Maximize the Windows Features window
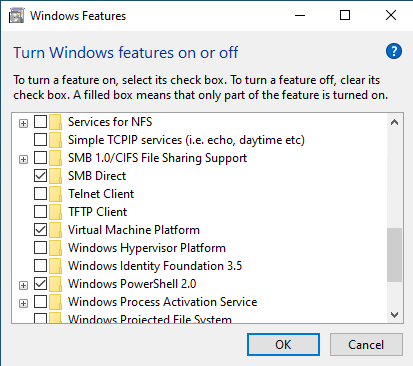 coord(345,15)
